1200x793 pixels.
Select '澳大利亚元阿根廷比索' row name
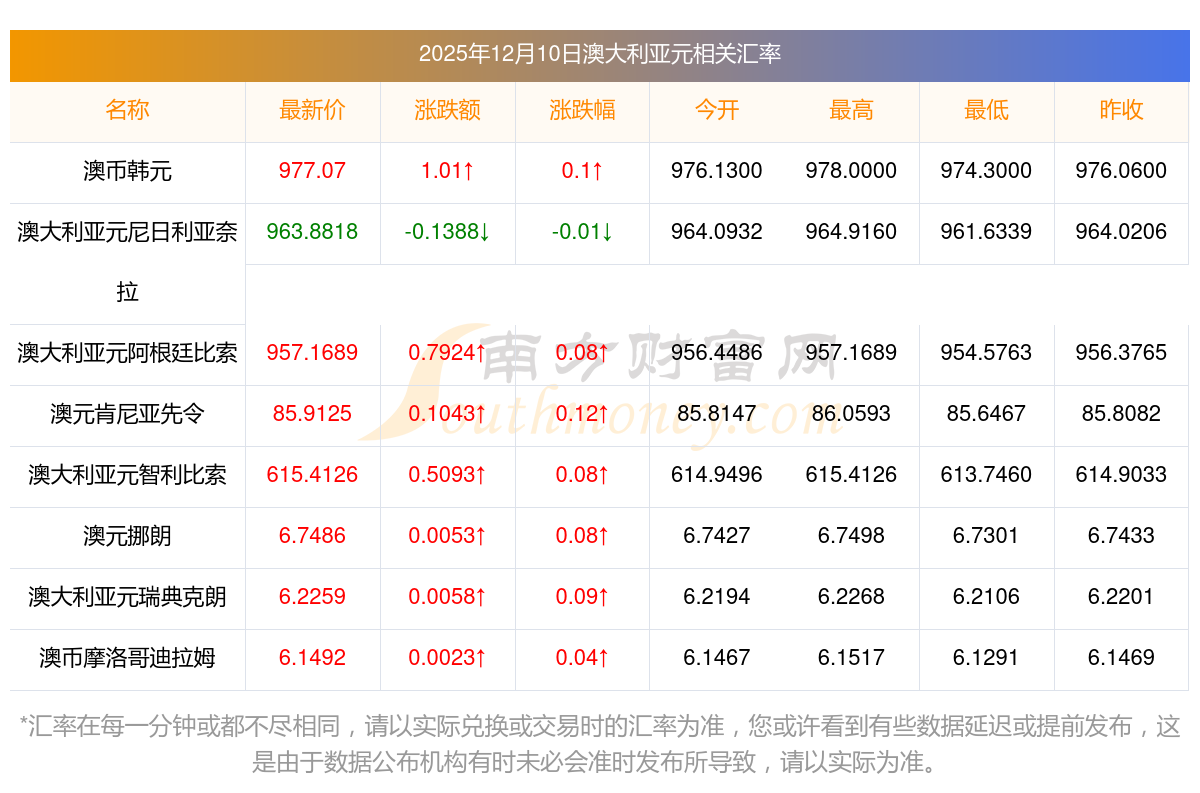[x=127, y=353]
